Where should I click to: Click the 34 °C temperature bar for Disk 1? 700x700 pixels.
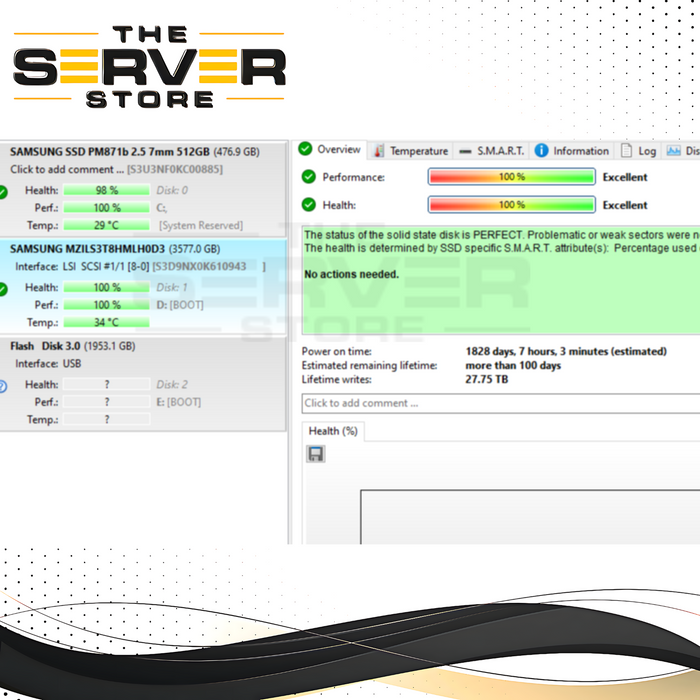tap(106, 322)
